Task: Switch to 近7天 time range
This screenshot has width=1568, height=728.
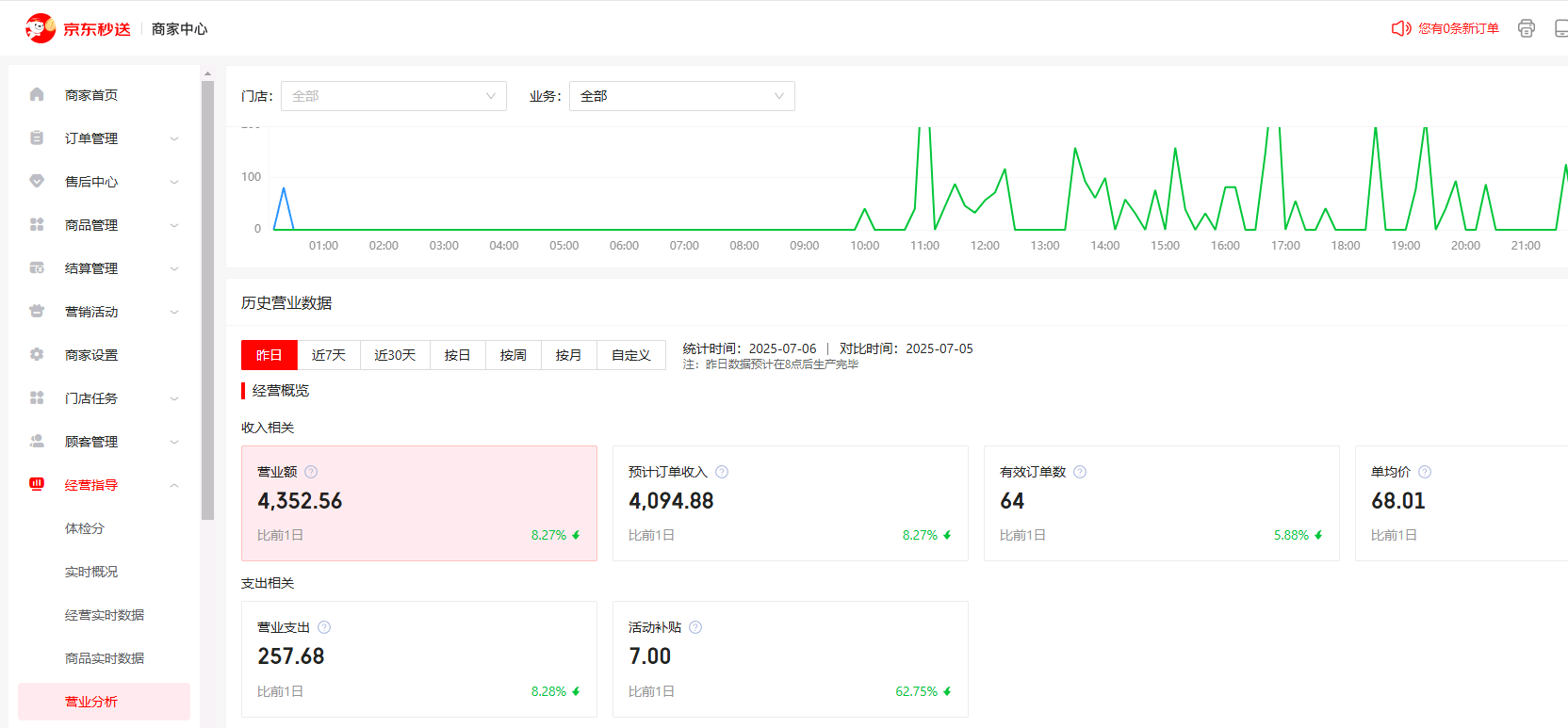Action: (329, 355)
